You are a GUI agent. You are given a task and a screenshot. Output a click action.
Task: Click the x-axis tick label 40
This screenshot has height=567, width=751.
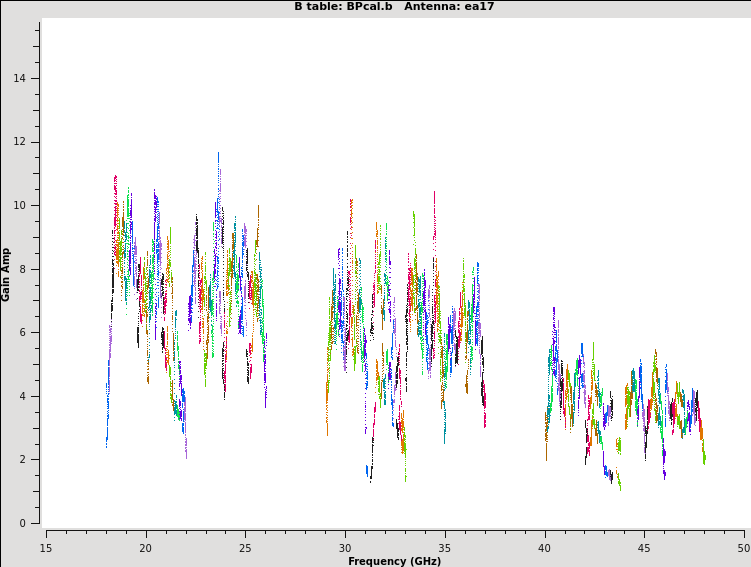pyautogui.click(x=545, y=548)
